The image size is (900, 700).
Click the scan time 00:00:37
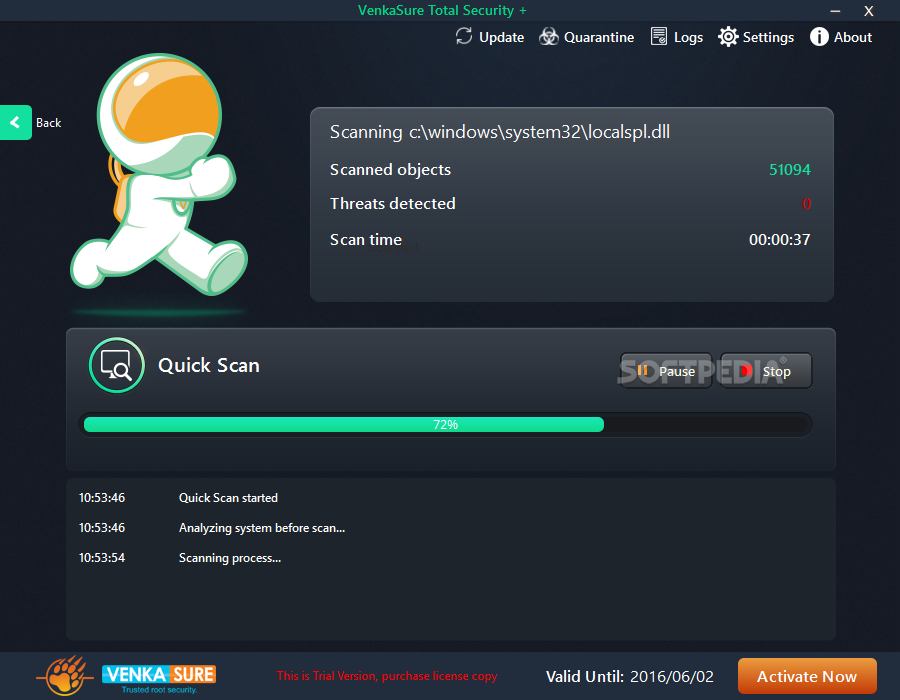pos(779,240)
